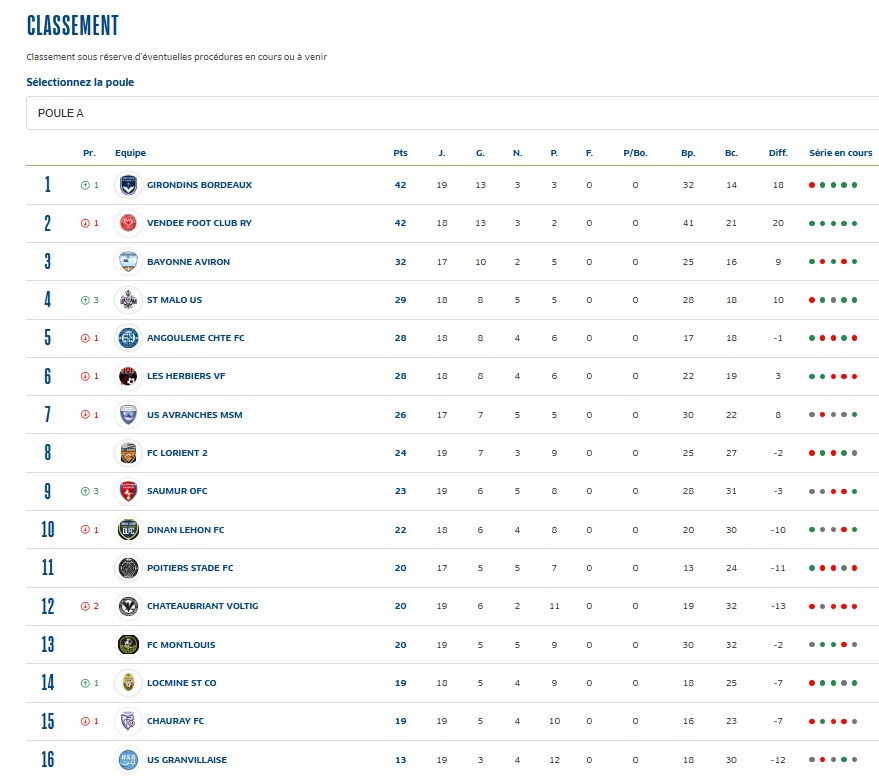
Task: Click the Série en cours column header
Action: tap(840, 153)
